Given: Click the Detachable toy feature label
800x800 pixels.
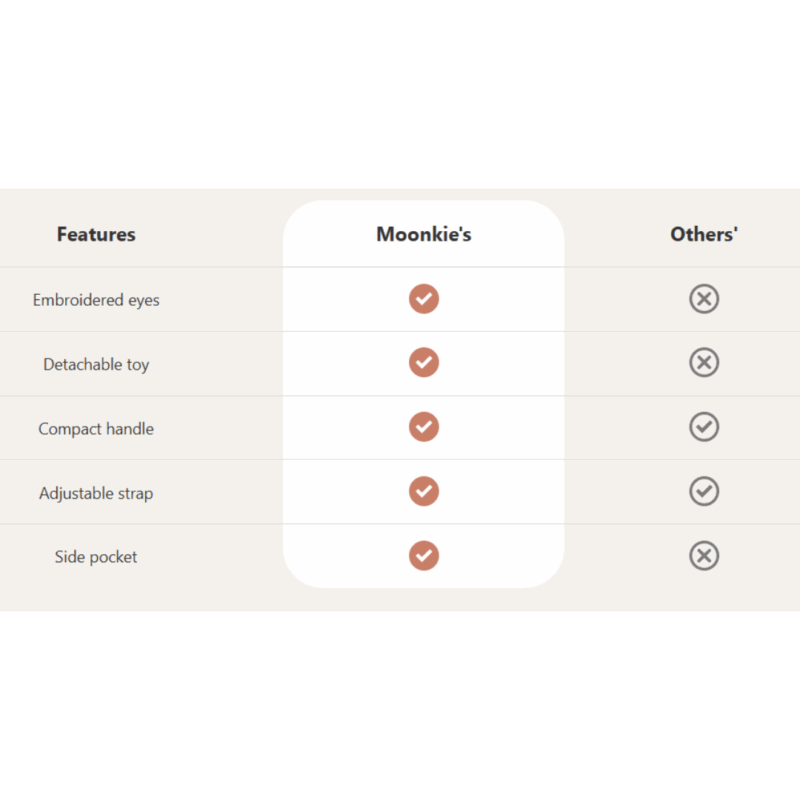Looking at the screenshot, I should tap(96, 364).
